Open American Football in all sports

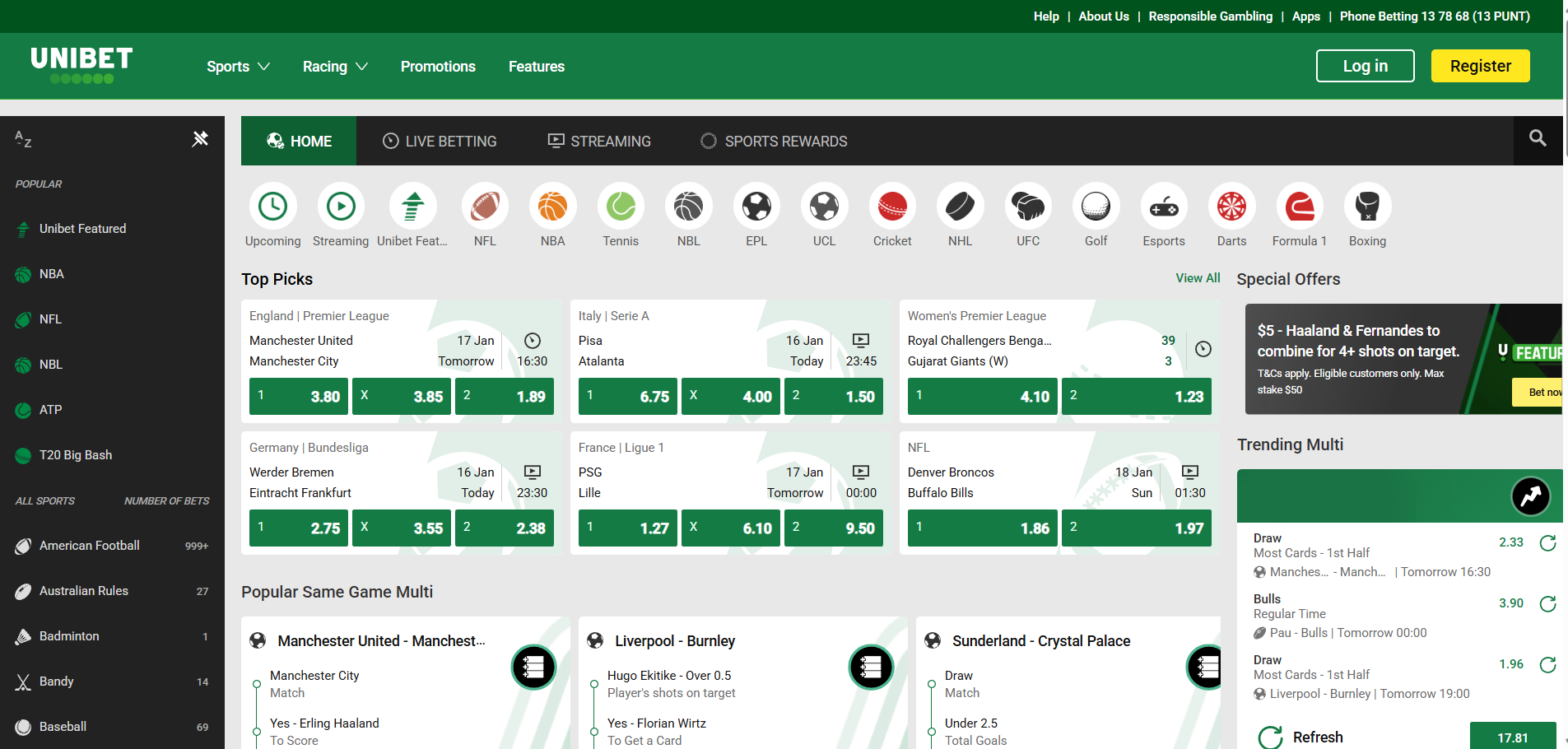pos(112,546)
